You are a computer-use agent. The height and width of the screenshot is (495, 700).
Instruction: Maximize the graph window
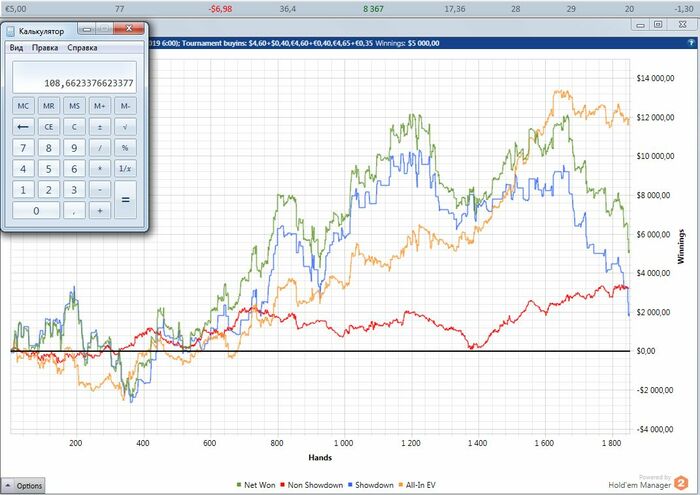(658, 25)
